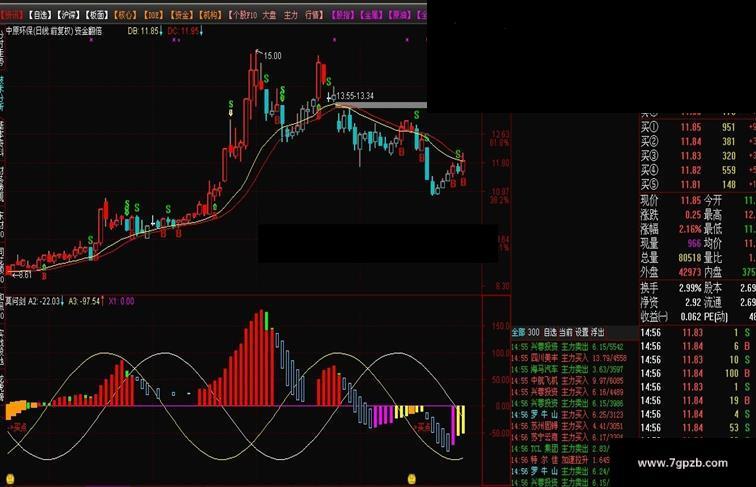Open the 【资金】 menu

[x=182, y=15]
